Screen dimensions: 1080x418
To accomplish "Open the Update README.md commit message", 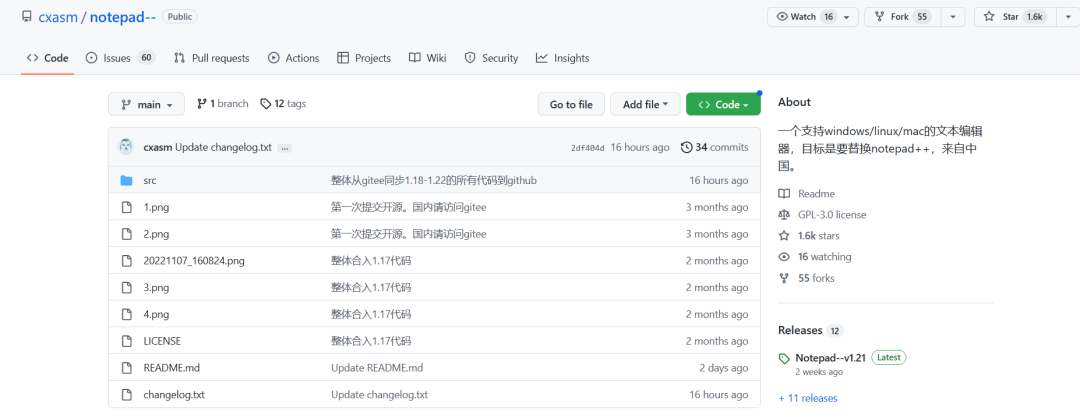I will click(377, 368).
